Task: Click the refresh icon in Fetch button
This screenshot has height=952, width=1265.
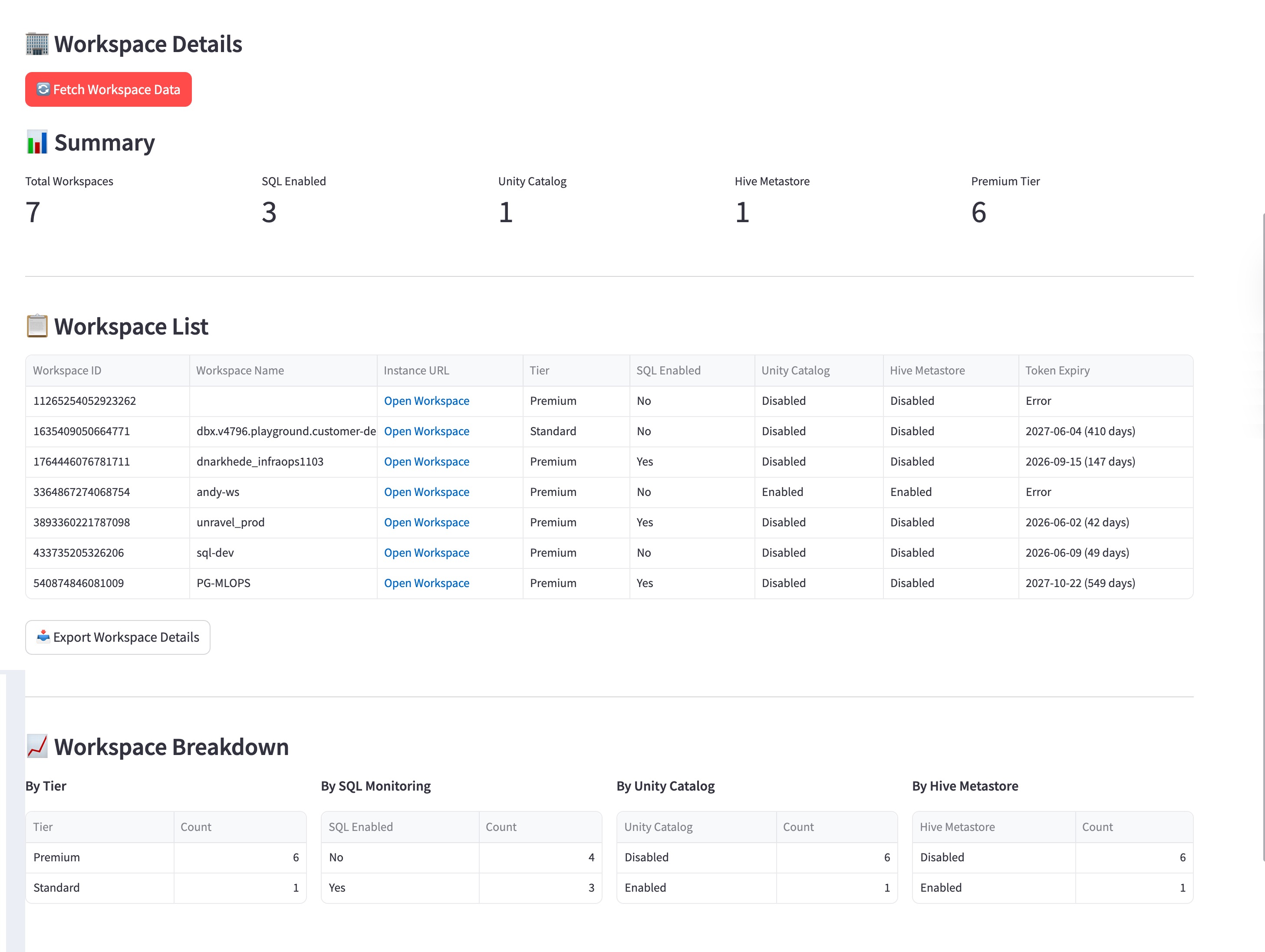Action: [43, 89]
